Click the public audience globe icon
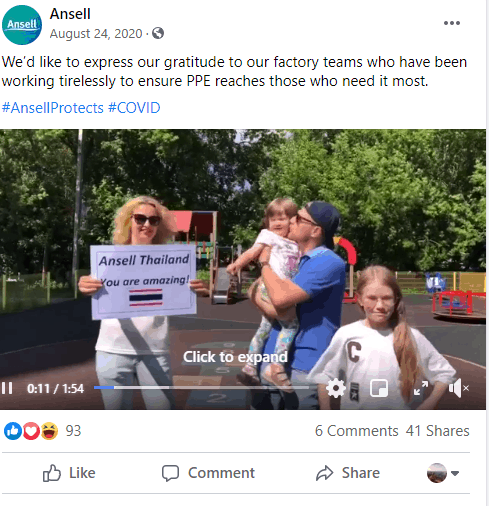 point(158,33)
